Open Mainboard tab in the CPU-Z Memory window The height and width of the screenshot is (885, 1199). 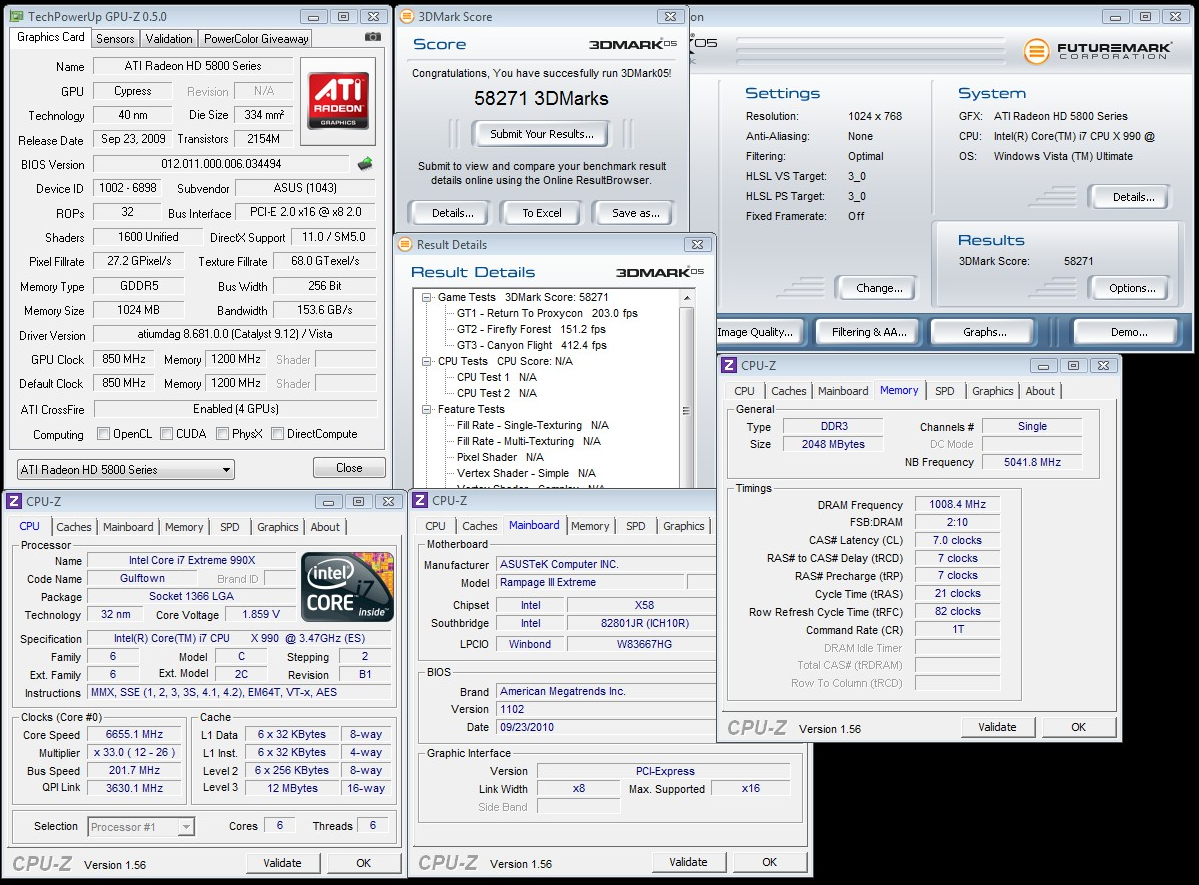[x=843, y=391]
